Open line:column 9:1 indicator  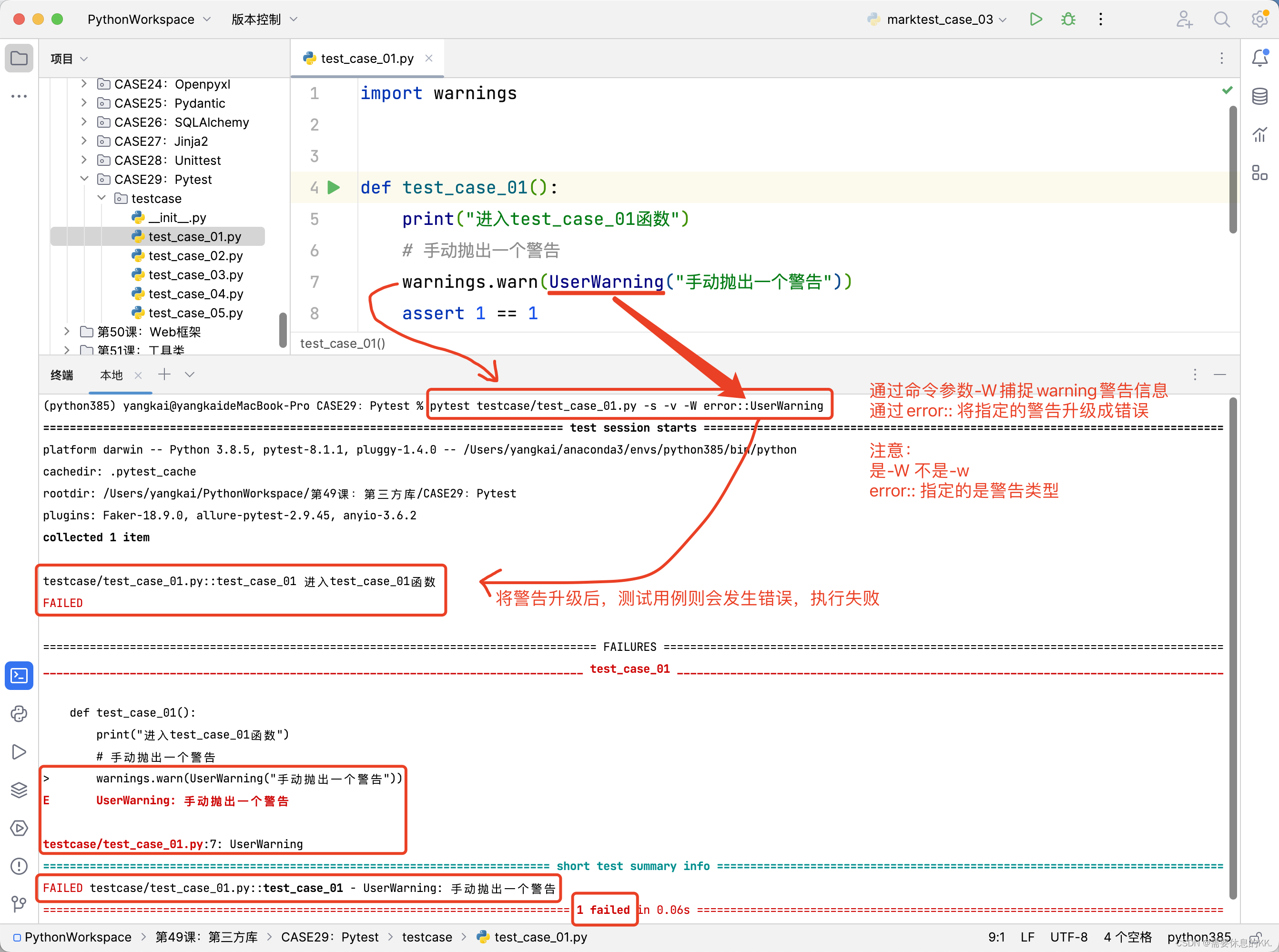996,937
